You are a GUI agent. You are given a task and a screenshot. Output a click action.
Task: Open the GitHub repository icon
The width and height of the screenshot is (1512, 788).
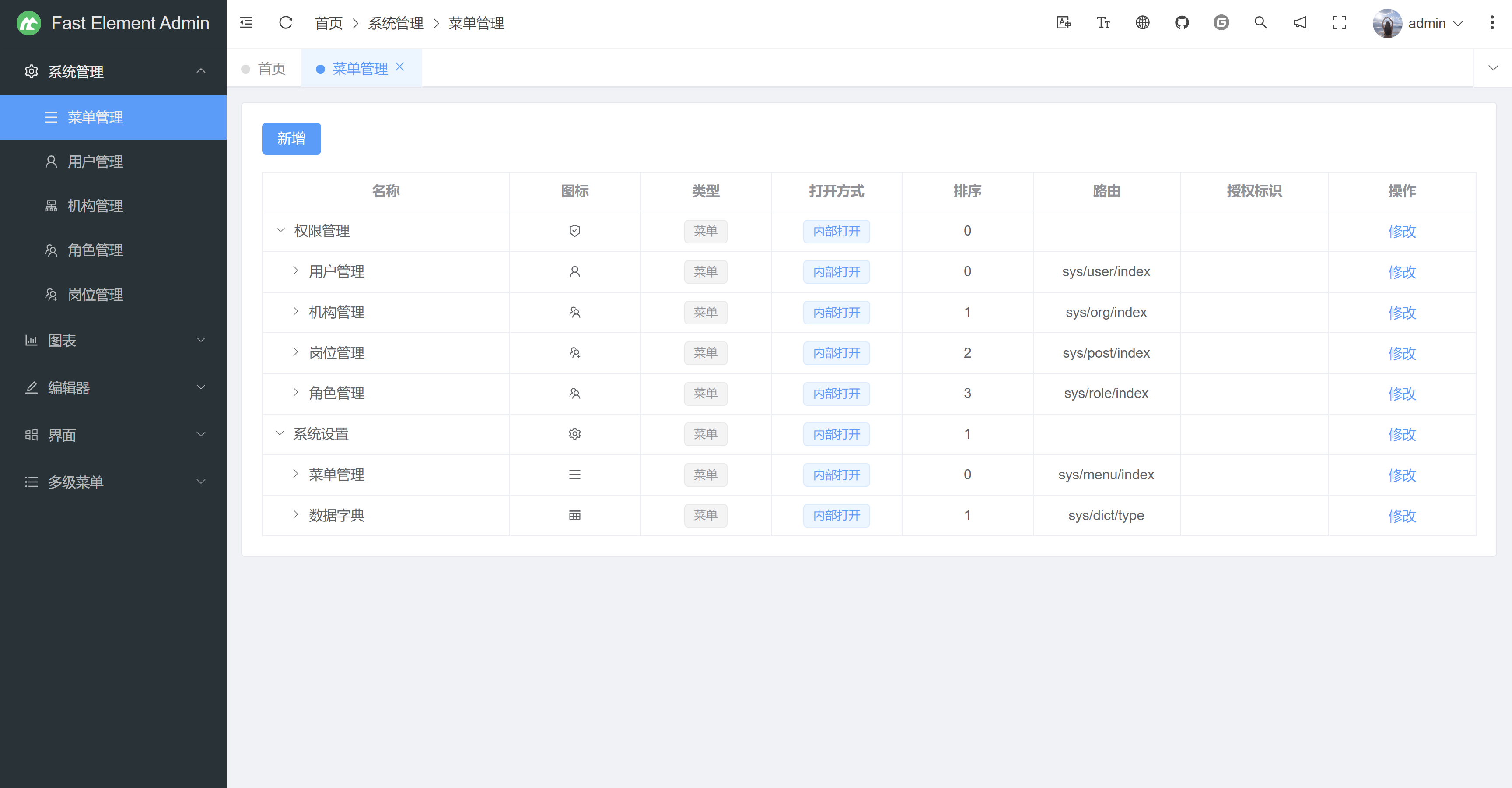(1182, 23)
